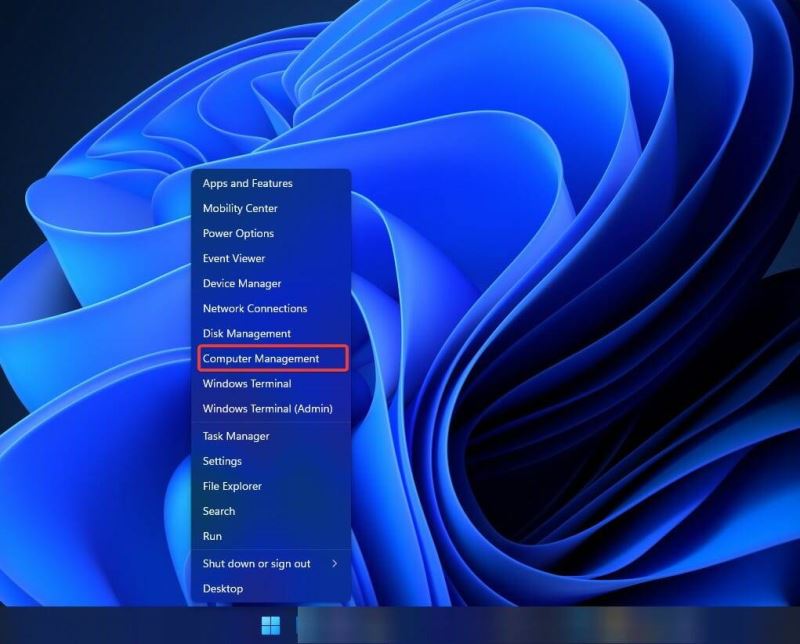
Task: Open Settings from the menu
Action: click(x=222, y=461)
